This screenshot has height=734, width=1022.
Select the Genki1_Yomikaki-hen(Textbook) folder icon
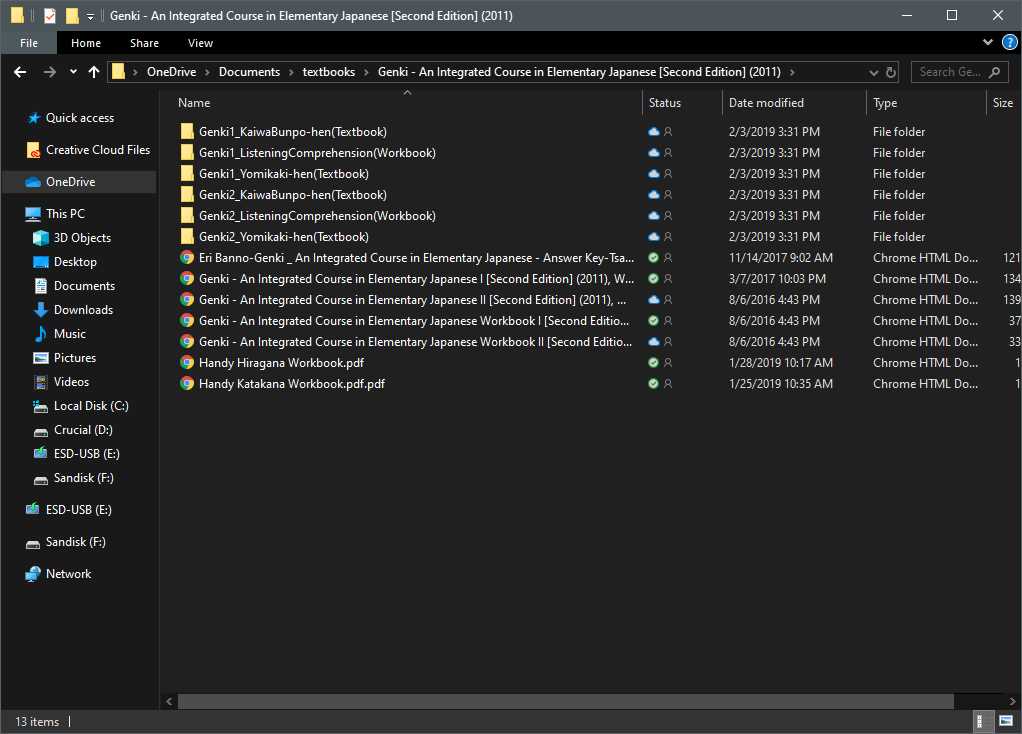point(187,173)
